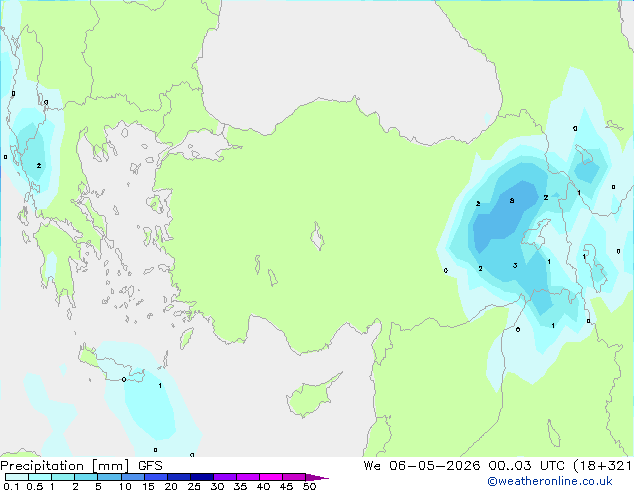Viewport: 634px width, 490px height.
Task: Click the 1–2 mm legend swatch
Action: pos(63,477)
